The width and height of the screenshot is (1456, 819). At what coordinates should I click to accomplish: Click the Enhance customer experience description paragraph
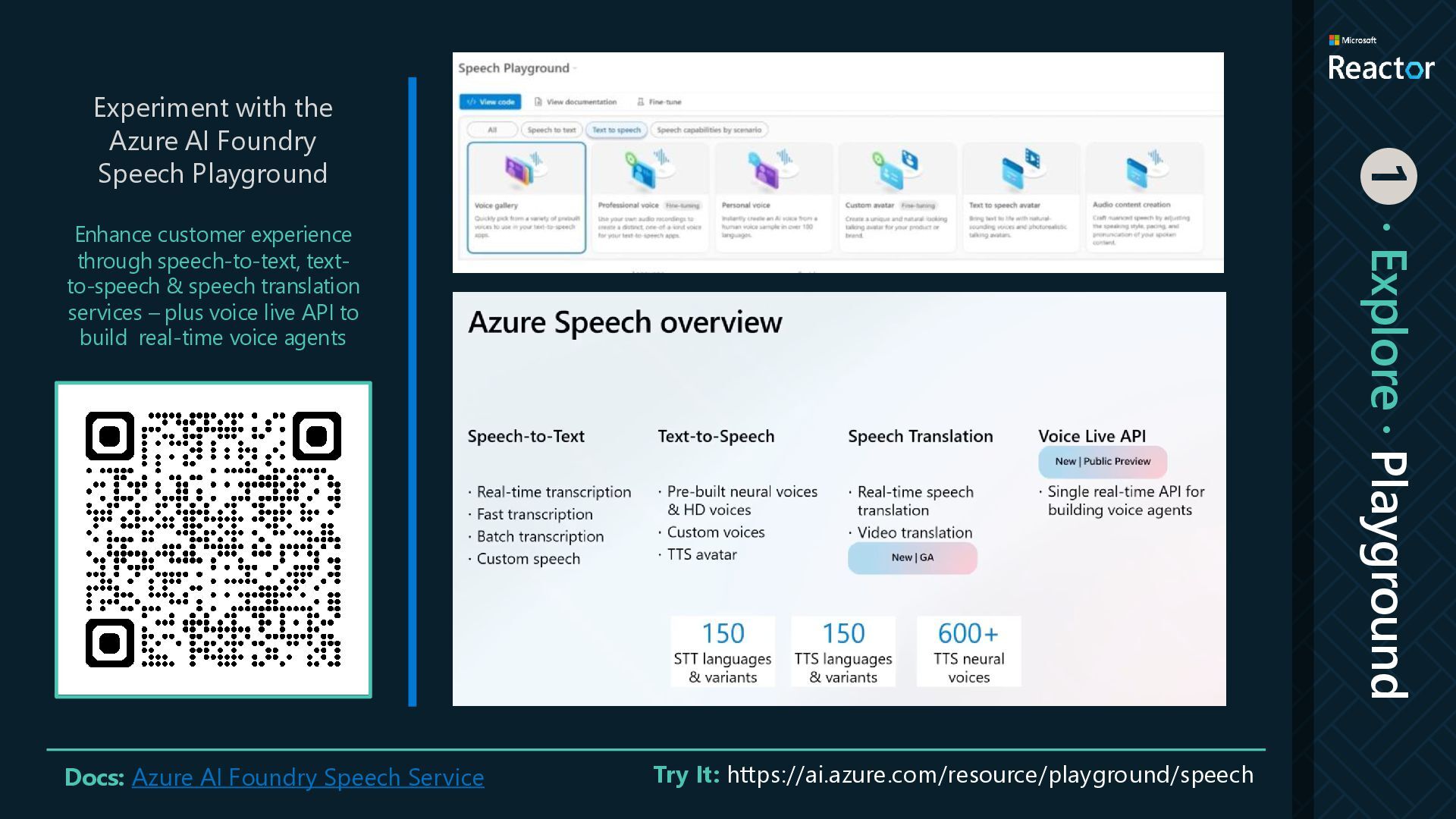click(x=213, y=286)
